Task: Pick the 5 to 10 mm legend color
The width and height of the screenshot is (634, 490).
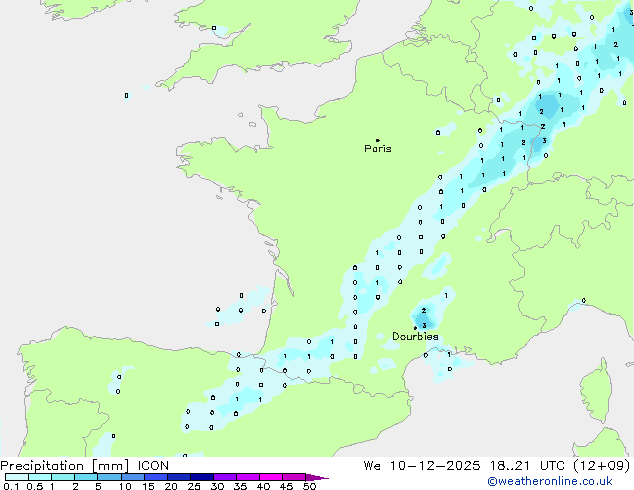Action: tap(110, 477)
